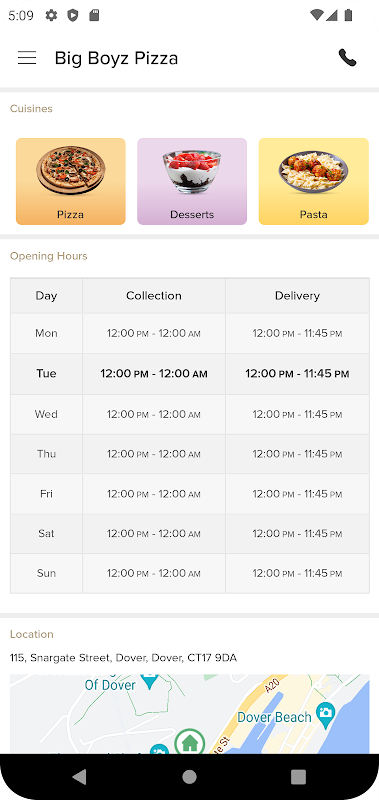Select the highlighted Tue row
This screenshot has height=800, width=379.
(x=190, y=373)
